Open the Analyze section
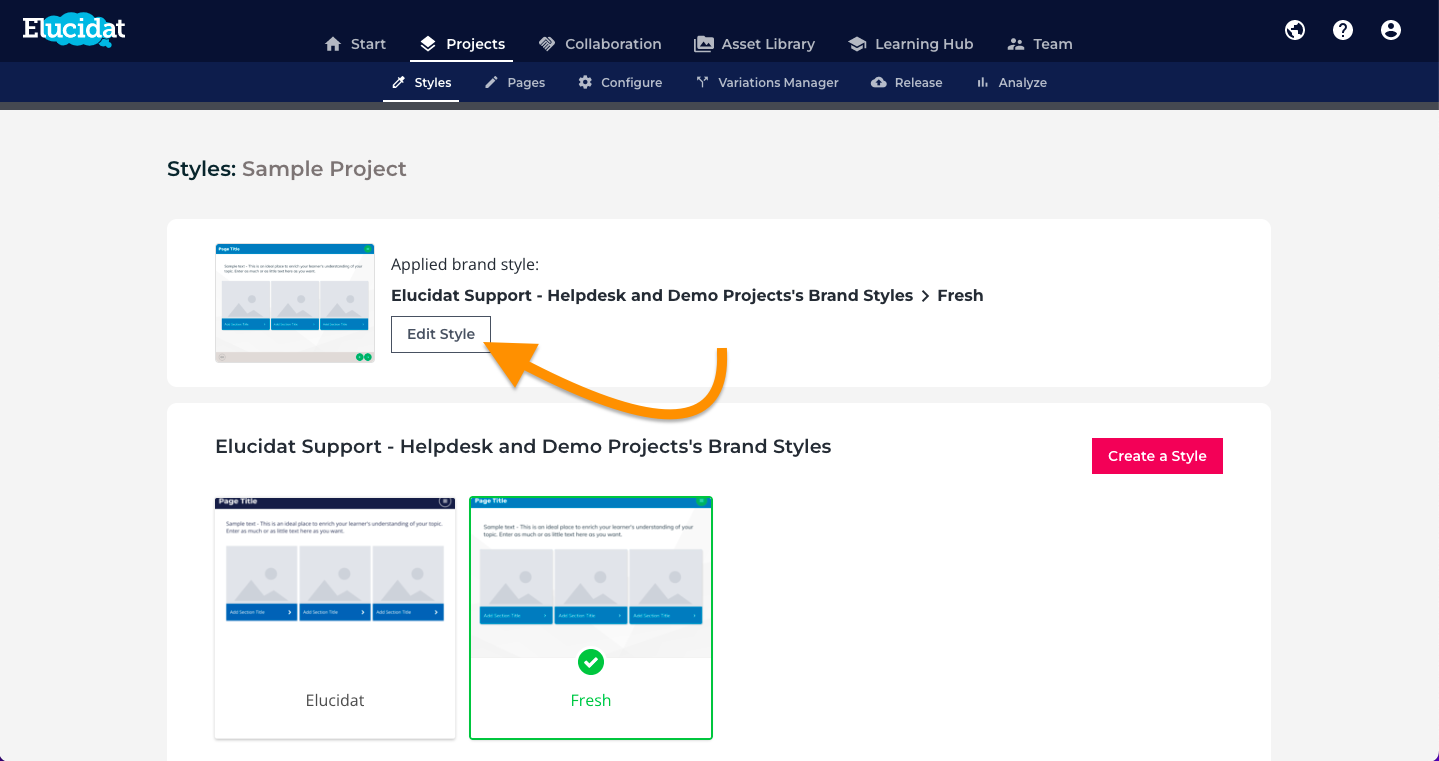Screen dimensions: 1439x761 [1011, 82]
